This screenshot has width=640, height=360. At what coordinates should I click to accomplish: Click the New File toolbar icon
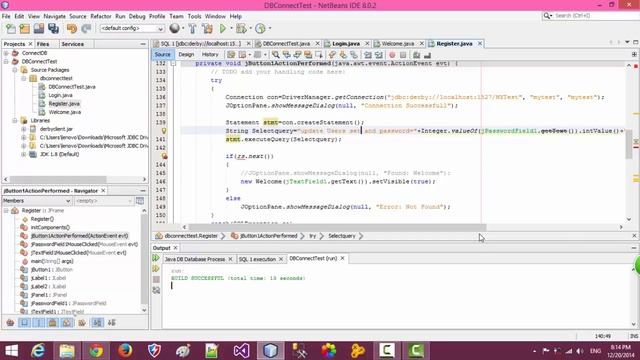click(11, 29)
